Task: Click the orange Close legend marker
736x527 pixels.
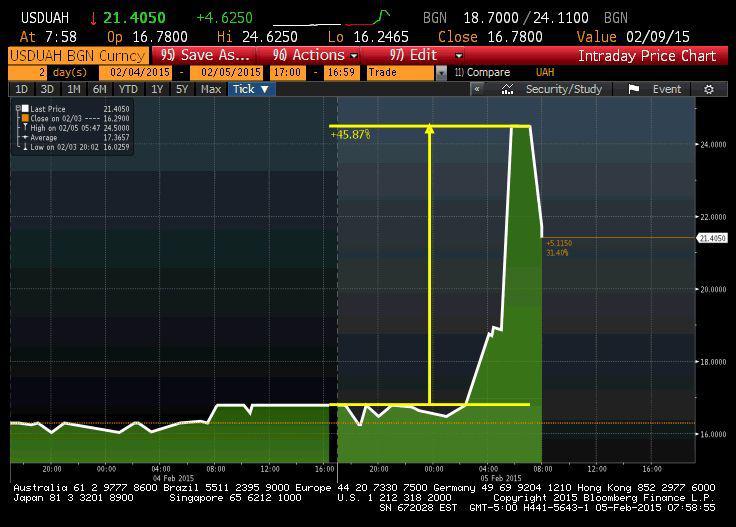Action: click(x=26, y=118)
